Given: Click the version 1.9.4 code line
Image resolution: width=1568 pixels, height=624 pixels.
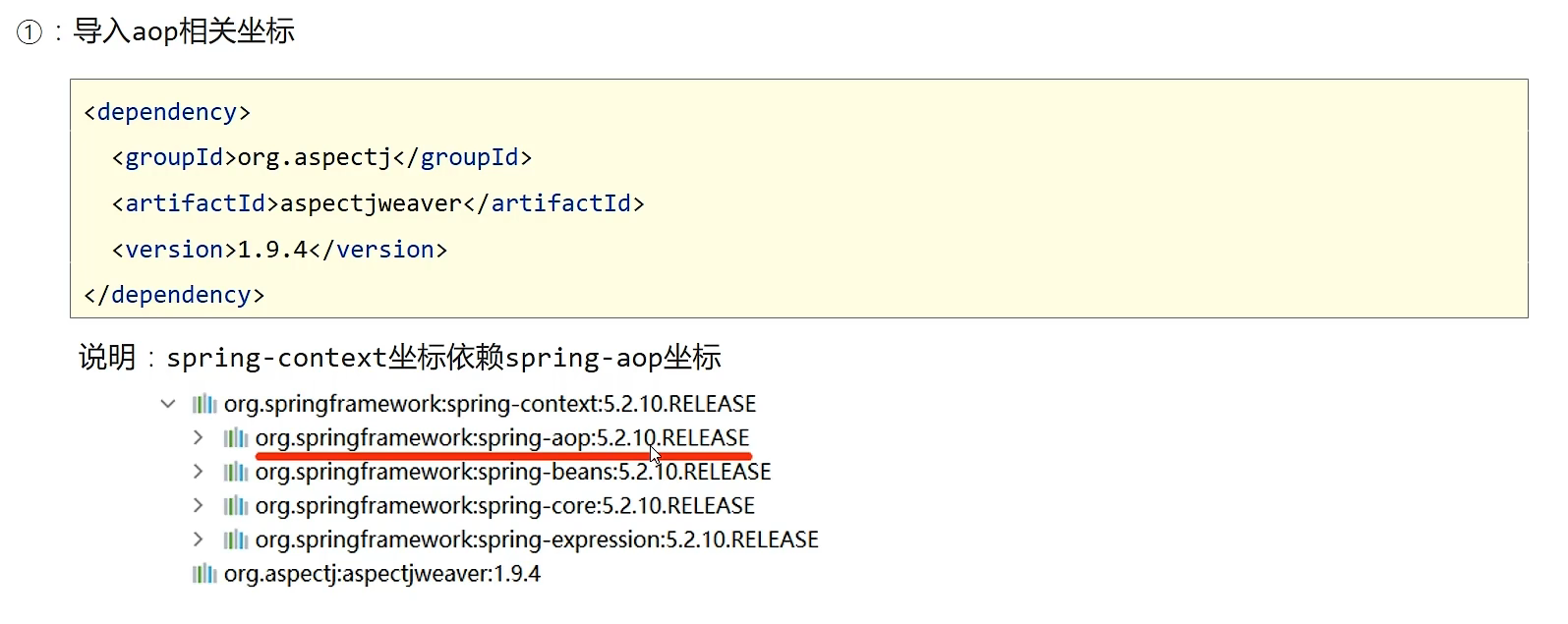Looking at the screenshot, I should (279, 250).
